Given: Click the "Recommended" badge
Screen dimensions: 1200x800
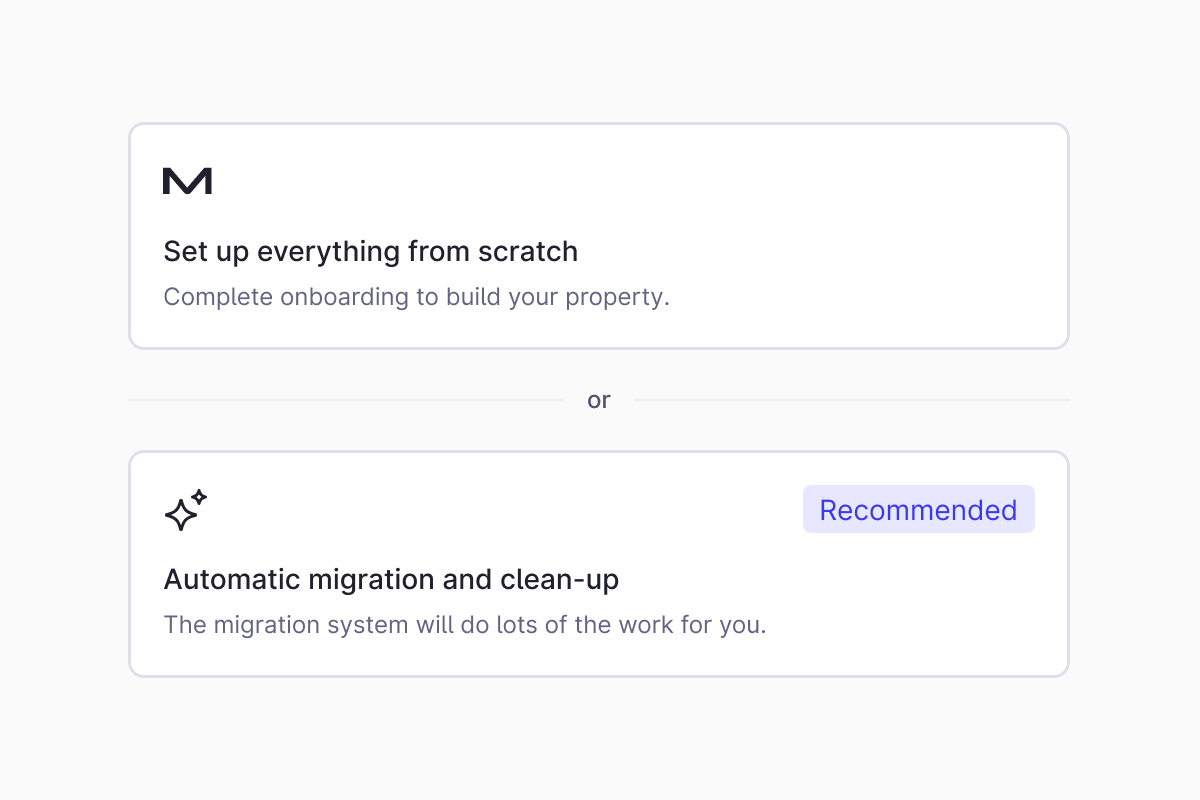Looking at the screenshot, I should click(918, 510).
